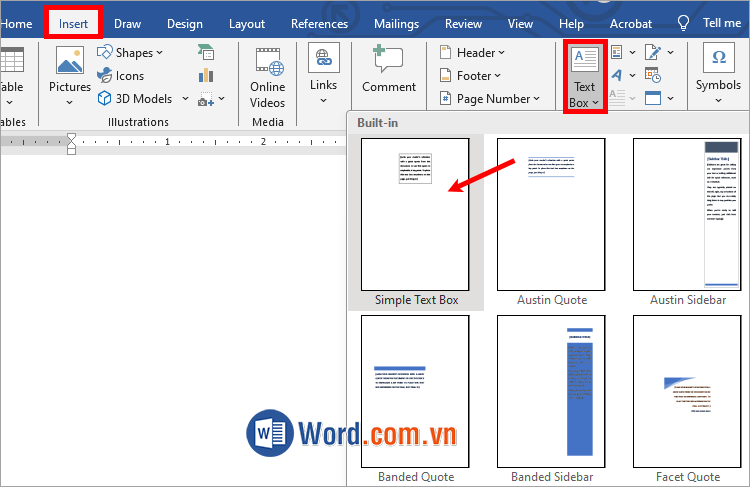Viewport: 750px width, 487px height.
Task: Click the Screenshot camera icon
Action: pos(206,99)
